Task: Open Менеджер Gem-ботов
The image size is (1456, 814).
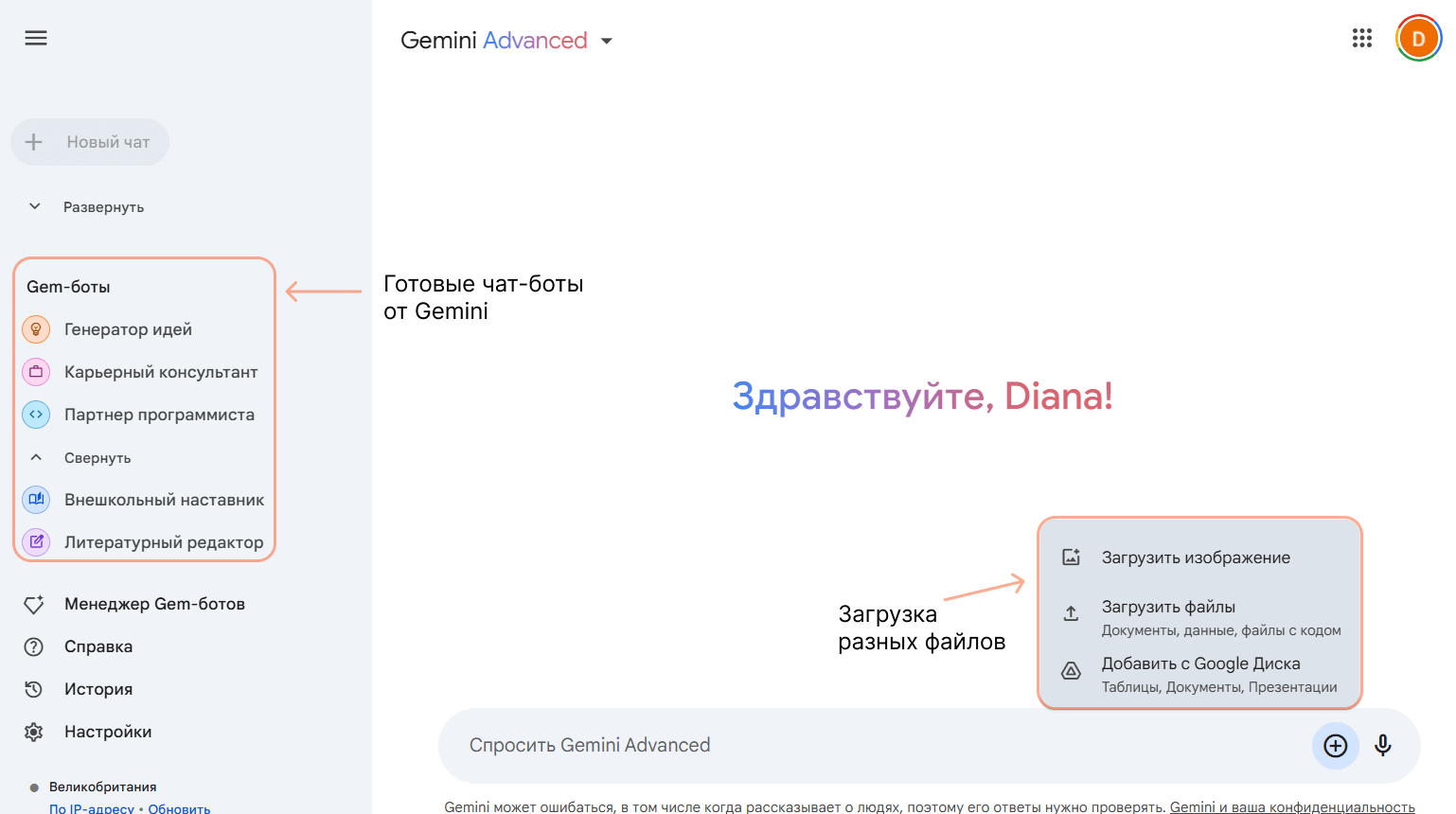Action: [154, 604]
